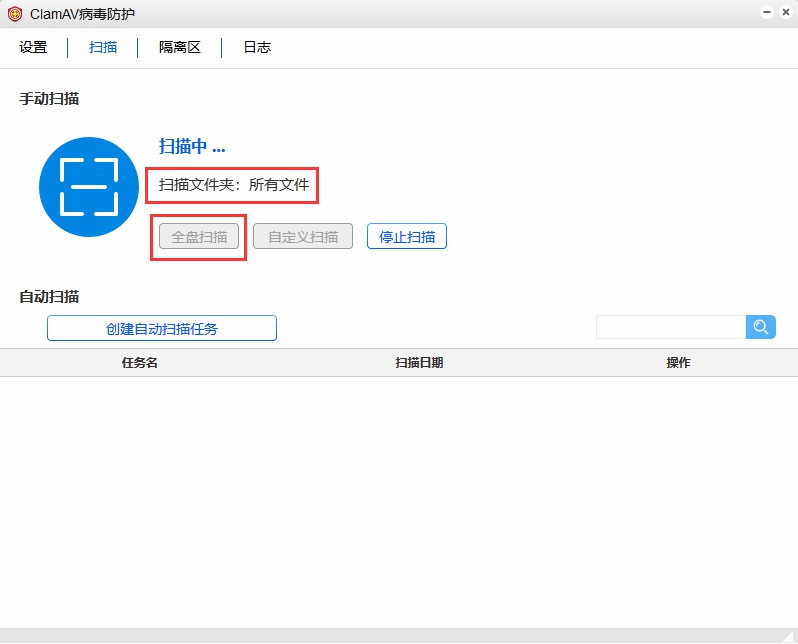Stop the scan with 停止扫描
This screenshot has height=644, width=798.
(407, 236)
